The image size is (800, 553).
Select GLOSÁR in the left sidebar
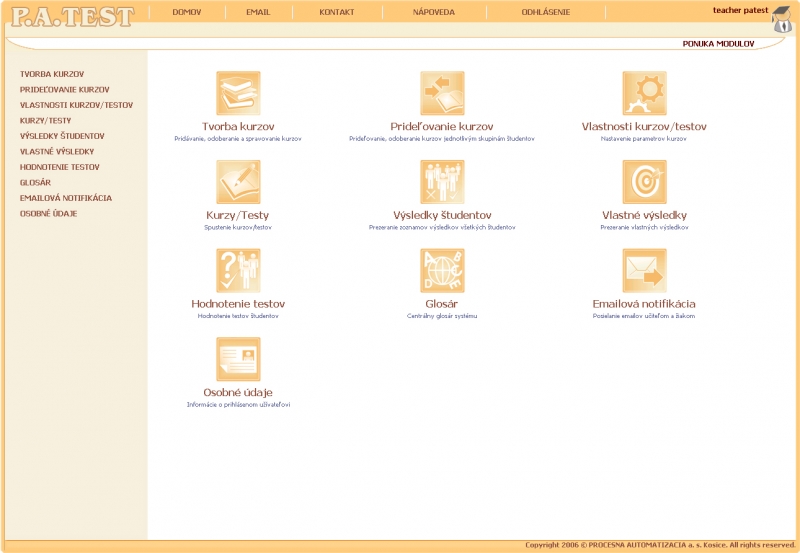click(35, 183)
